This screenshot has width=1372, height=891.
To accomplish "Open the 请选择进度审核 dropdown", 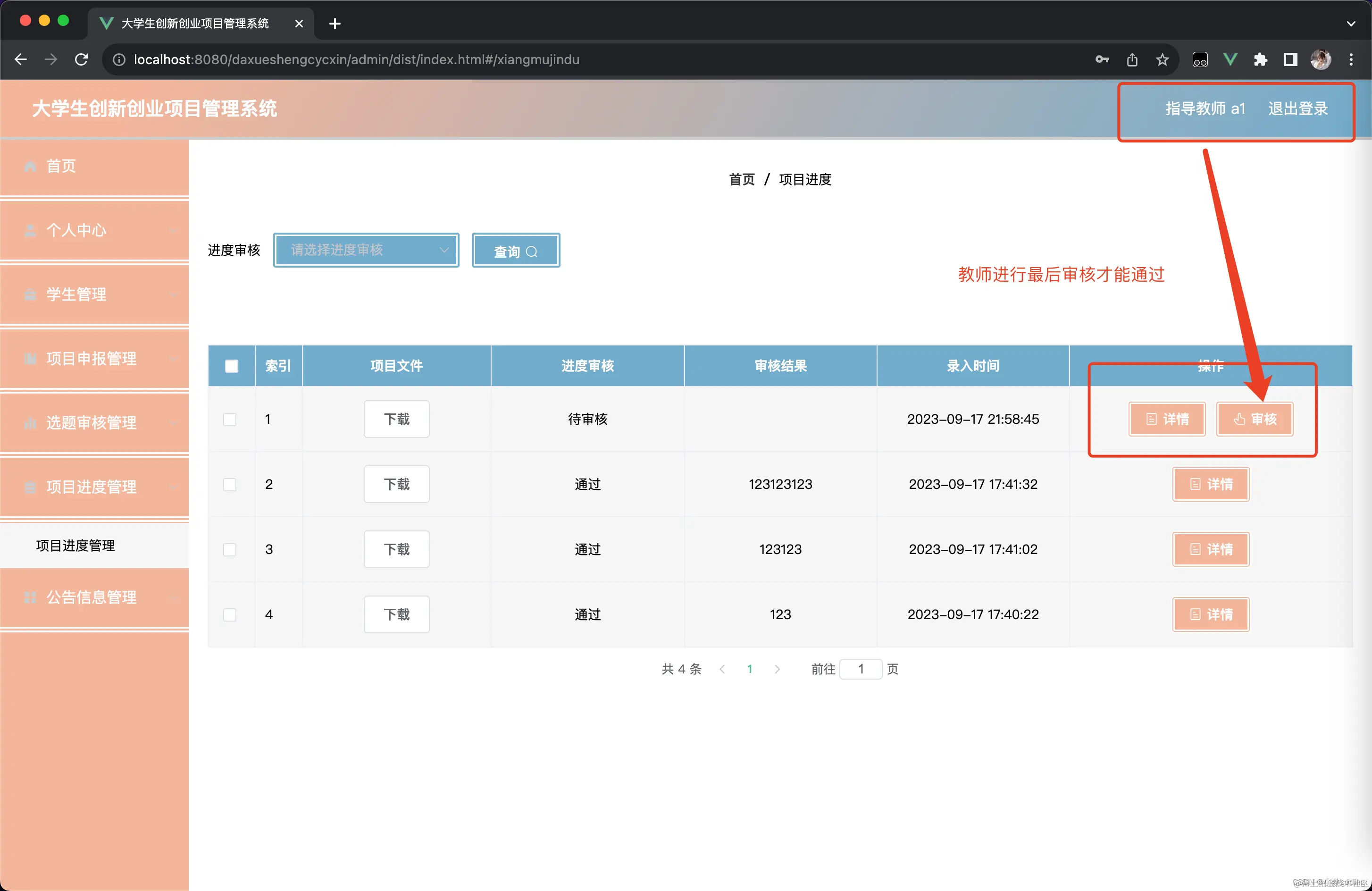I will [x=366, y=250].
